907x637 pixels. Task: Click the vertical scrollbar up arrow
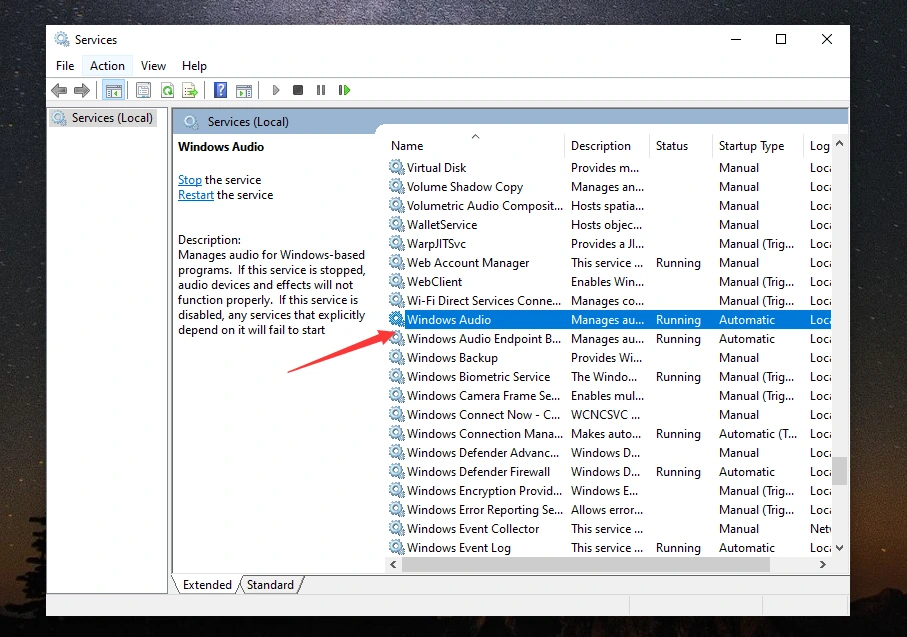839,143
